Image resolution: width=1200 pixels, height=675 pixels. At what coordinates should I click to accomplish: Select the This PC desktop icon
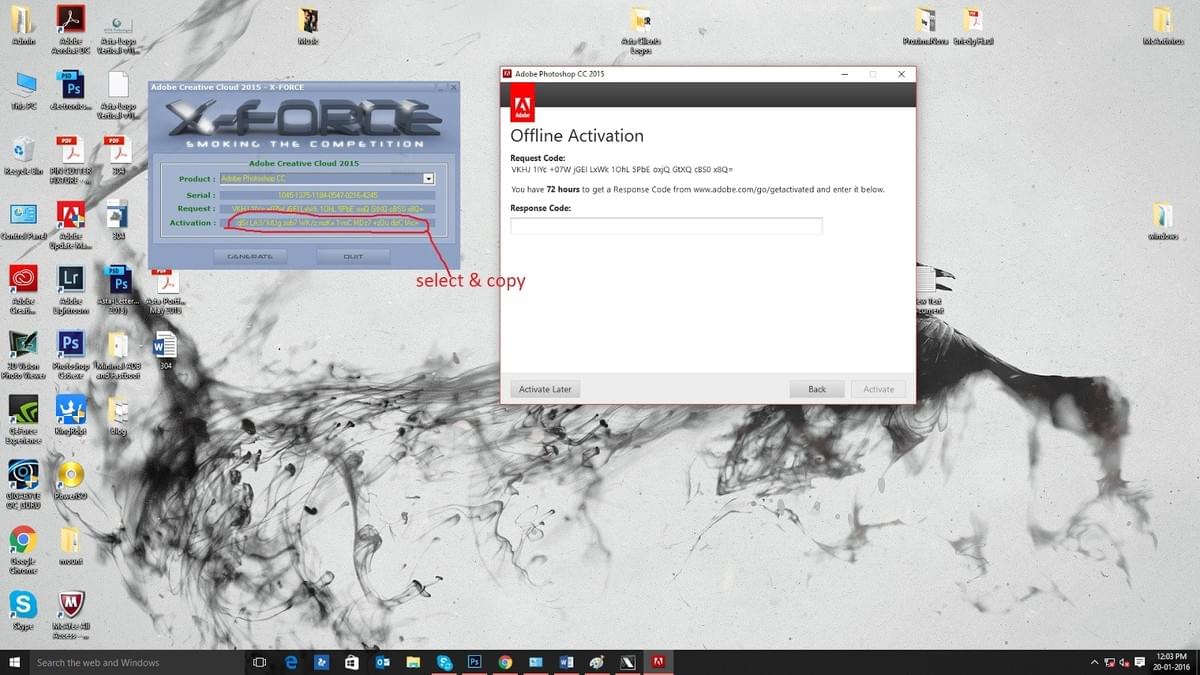click(x=23, y=90)
